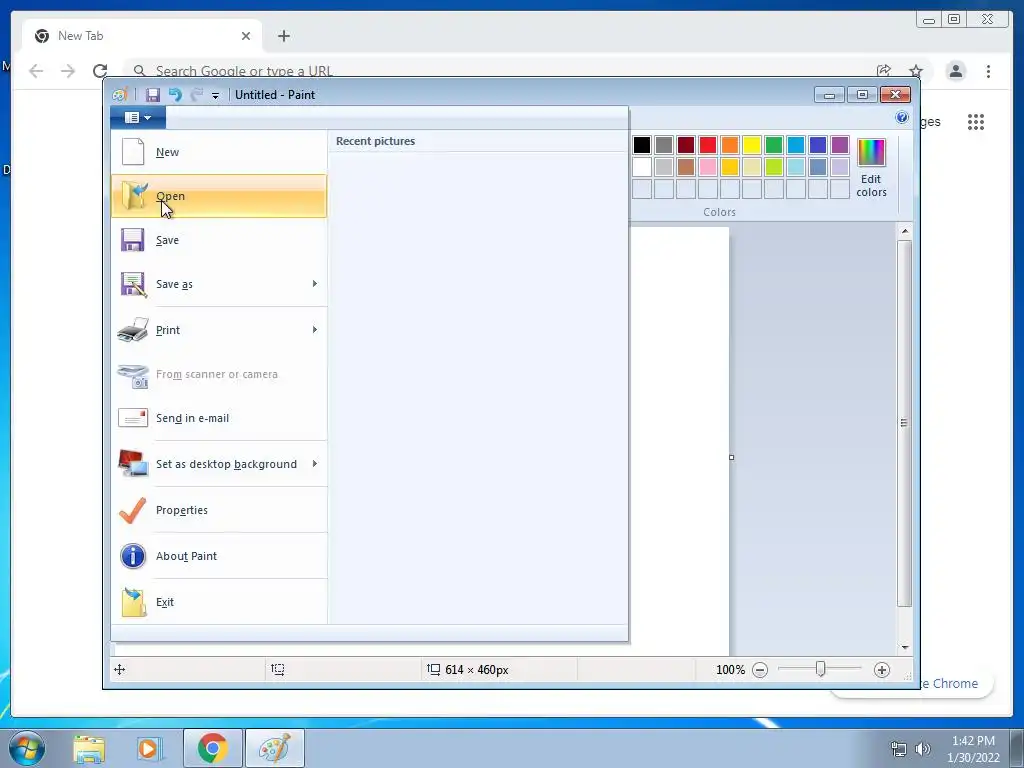This screenshot has height=768, width=1024.
Task: Click Save icon in Quick Access Toolbar
Action: 153,95
